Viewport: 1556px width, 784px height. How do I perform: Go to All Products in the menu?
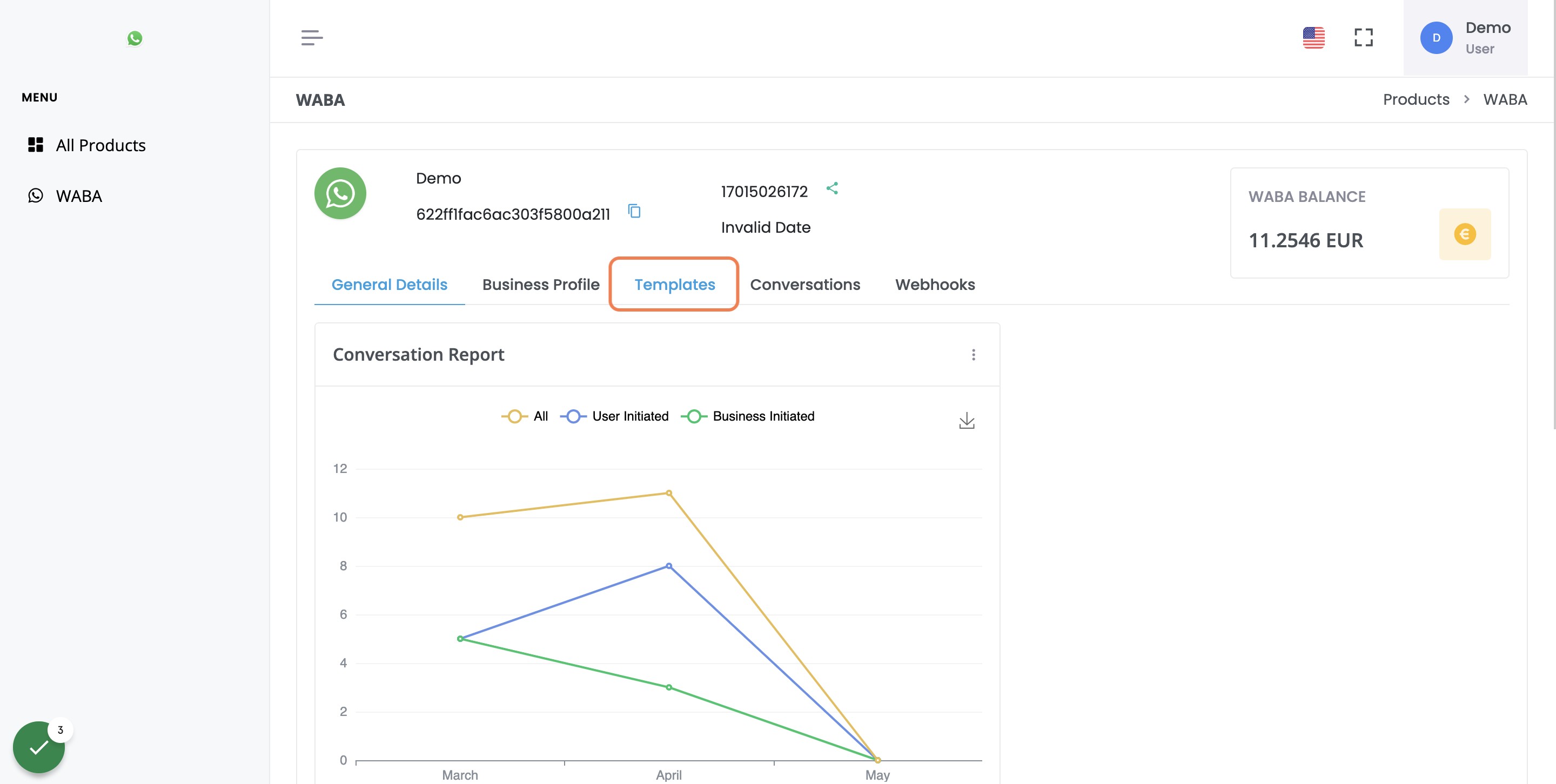click(87, 145)
